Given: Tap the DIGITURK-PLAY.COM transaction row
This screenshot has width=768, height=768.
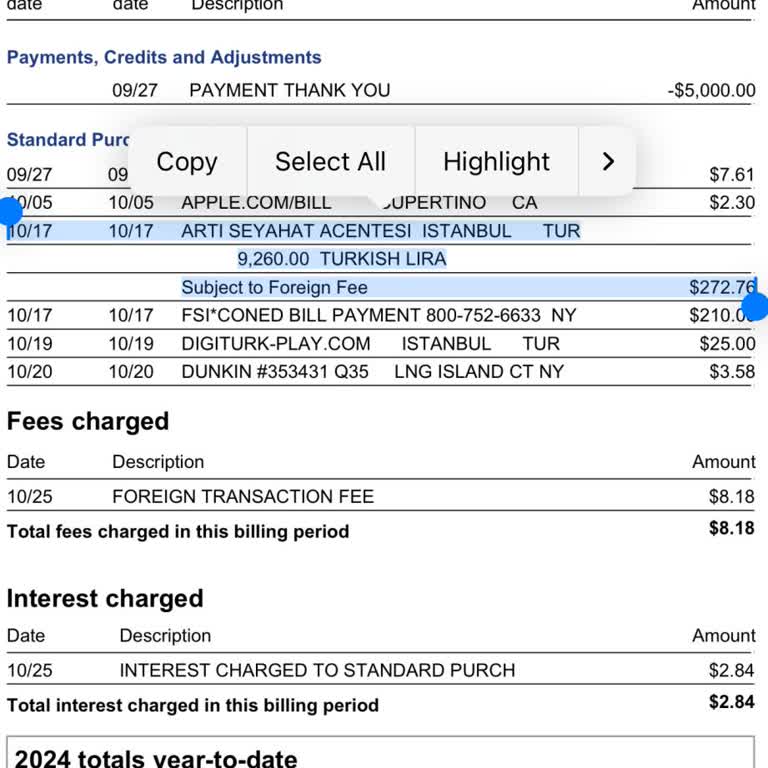Looking at the screenshot, I should pyautogui.click(x=276, y=343).
